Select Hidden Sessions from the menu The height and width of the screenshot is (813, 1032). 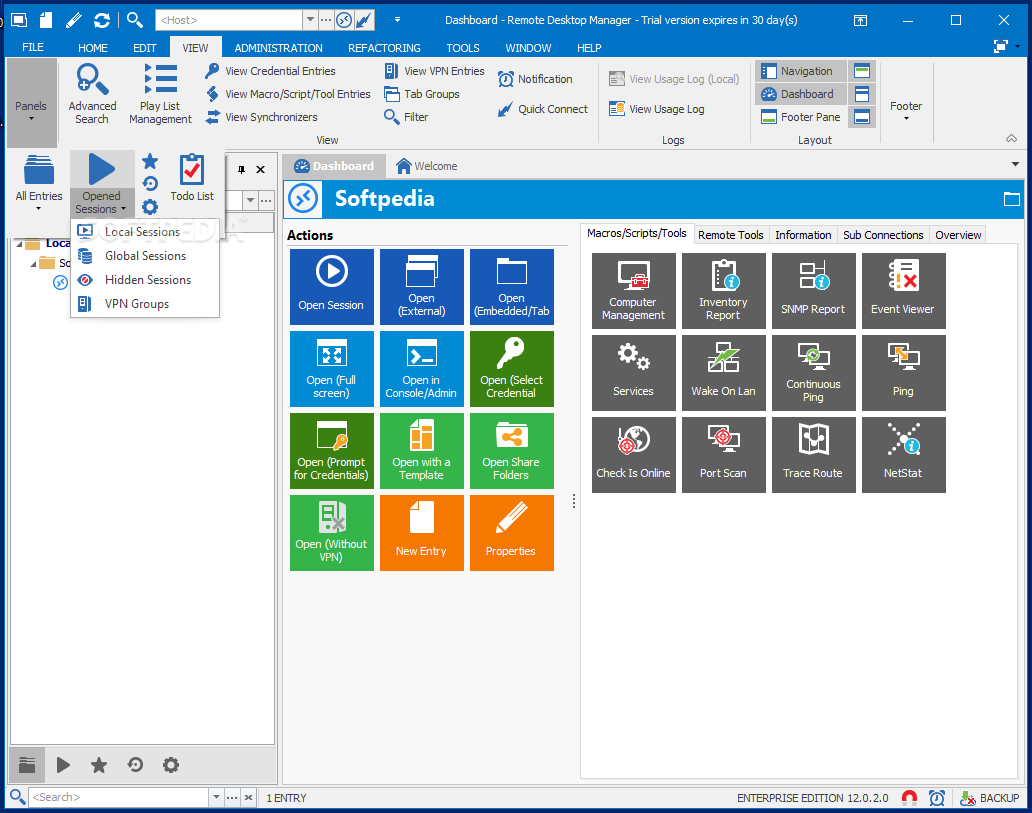pyautogui.click(x=145, y=280)
